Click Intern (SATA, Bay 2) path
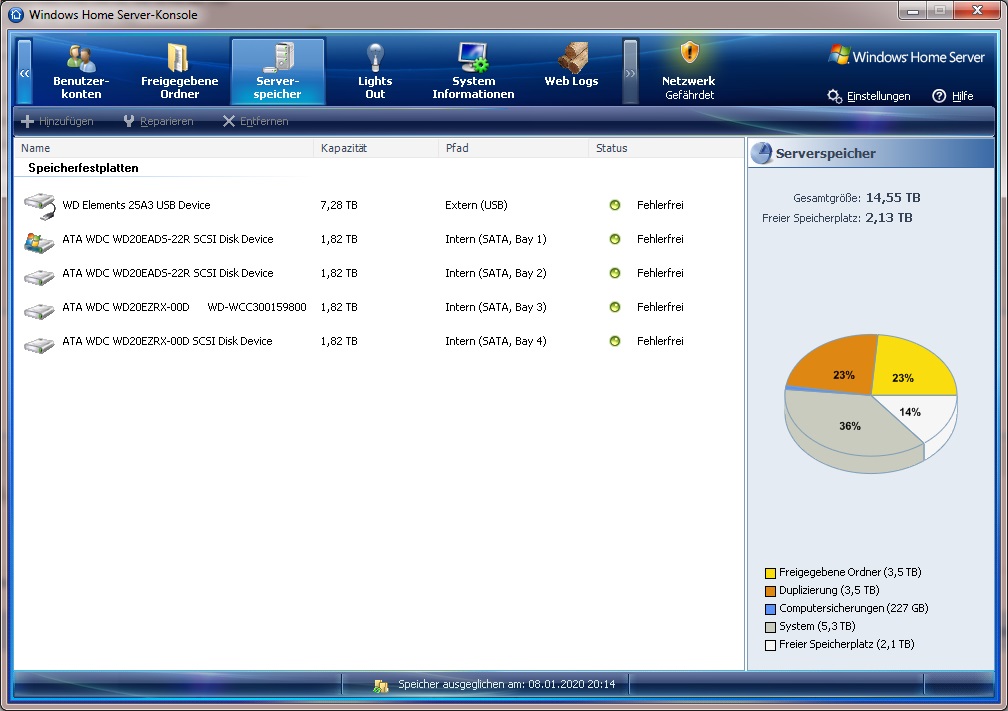 (496, 273)
